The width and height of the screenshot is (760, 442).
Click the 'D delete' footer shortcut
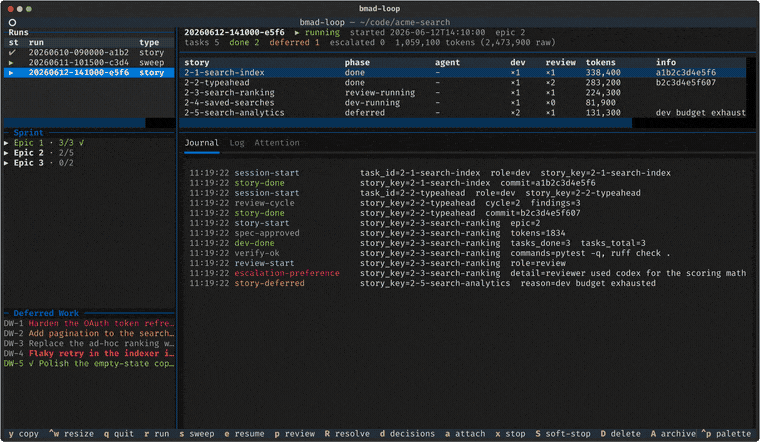click(620, 434)
